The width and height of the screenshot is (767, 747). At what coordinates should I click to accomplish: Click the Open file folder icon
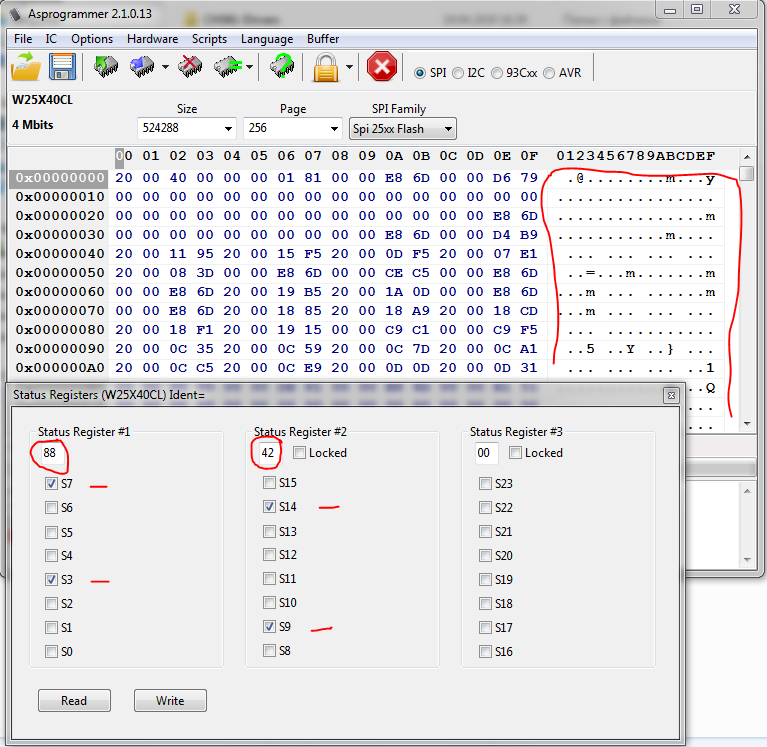coord(26,68)
